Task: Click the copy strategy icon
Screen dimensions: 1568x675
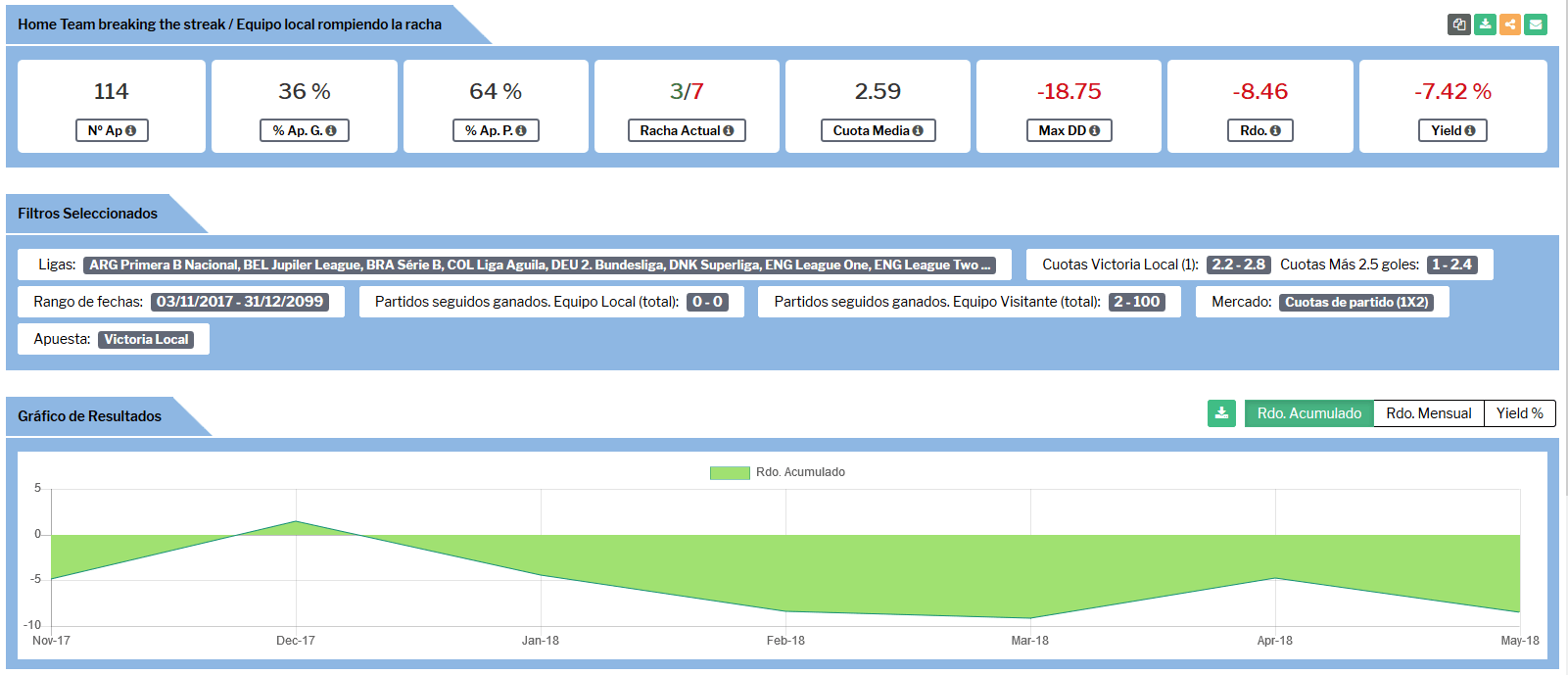Action: click(1459, 24)
